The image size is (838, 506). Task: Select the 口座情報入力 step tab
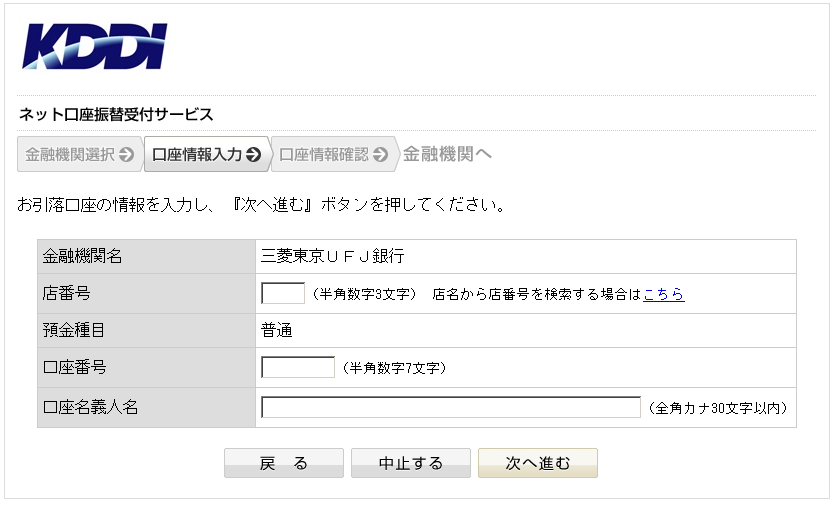point(197,155)
